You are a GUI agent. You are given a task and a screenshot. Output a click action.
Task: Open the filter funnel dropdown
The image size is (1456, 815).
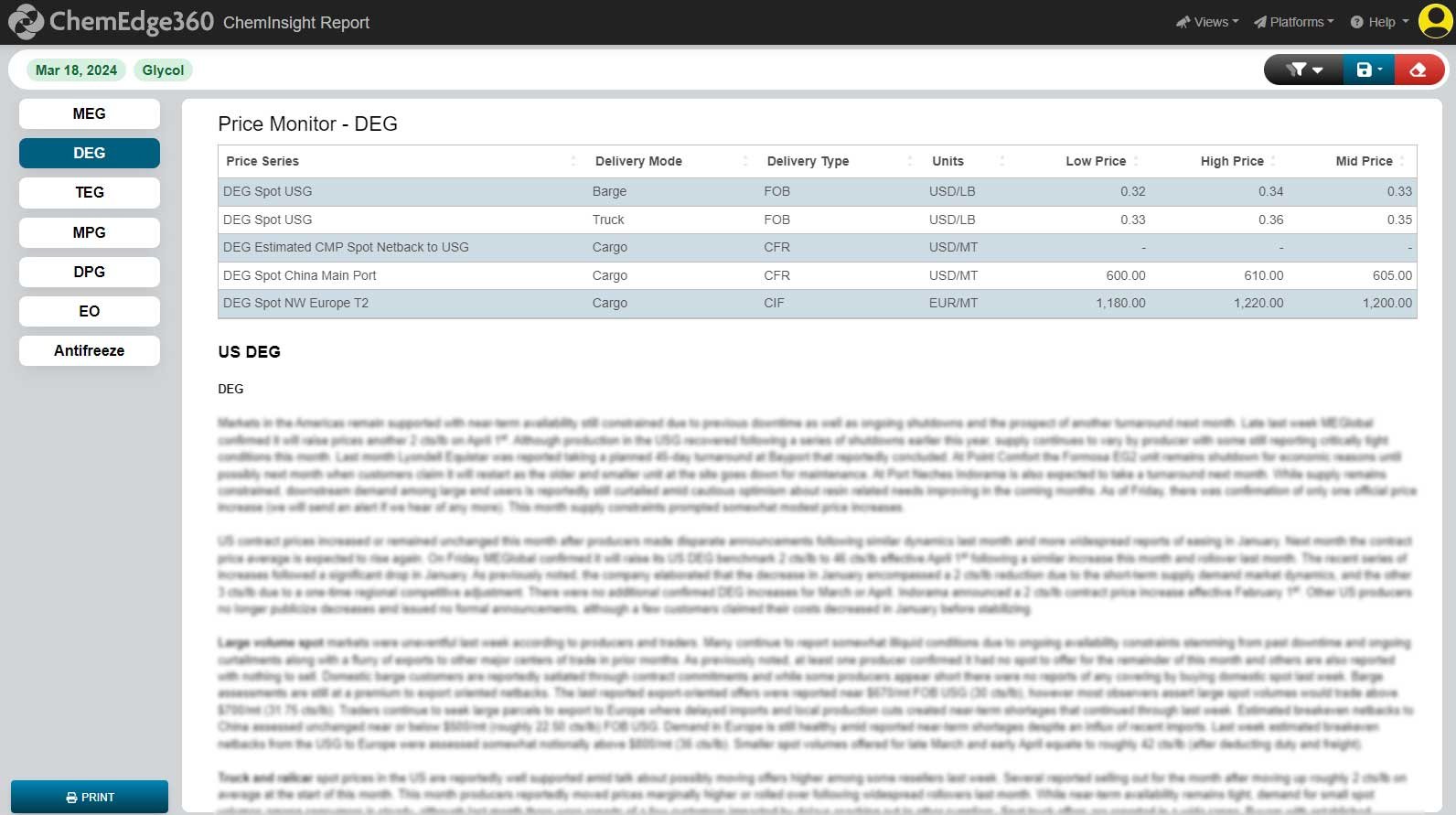pos(1304,70)
